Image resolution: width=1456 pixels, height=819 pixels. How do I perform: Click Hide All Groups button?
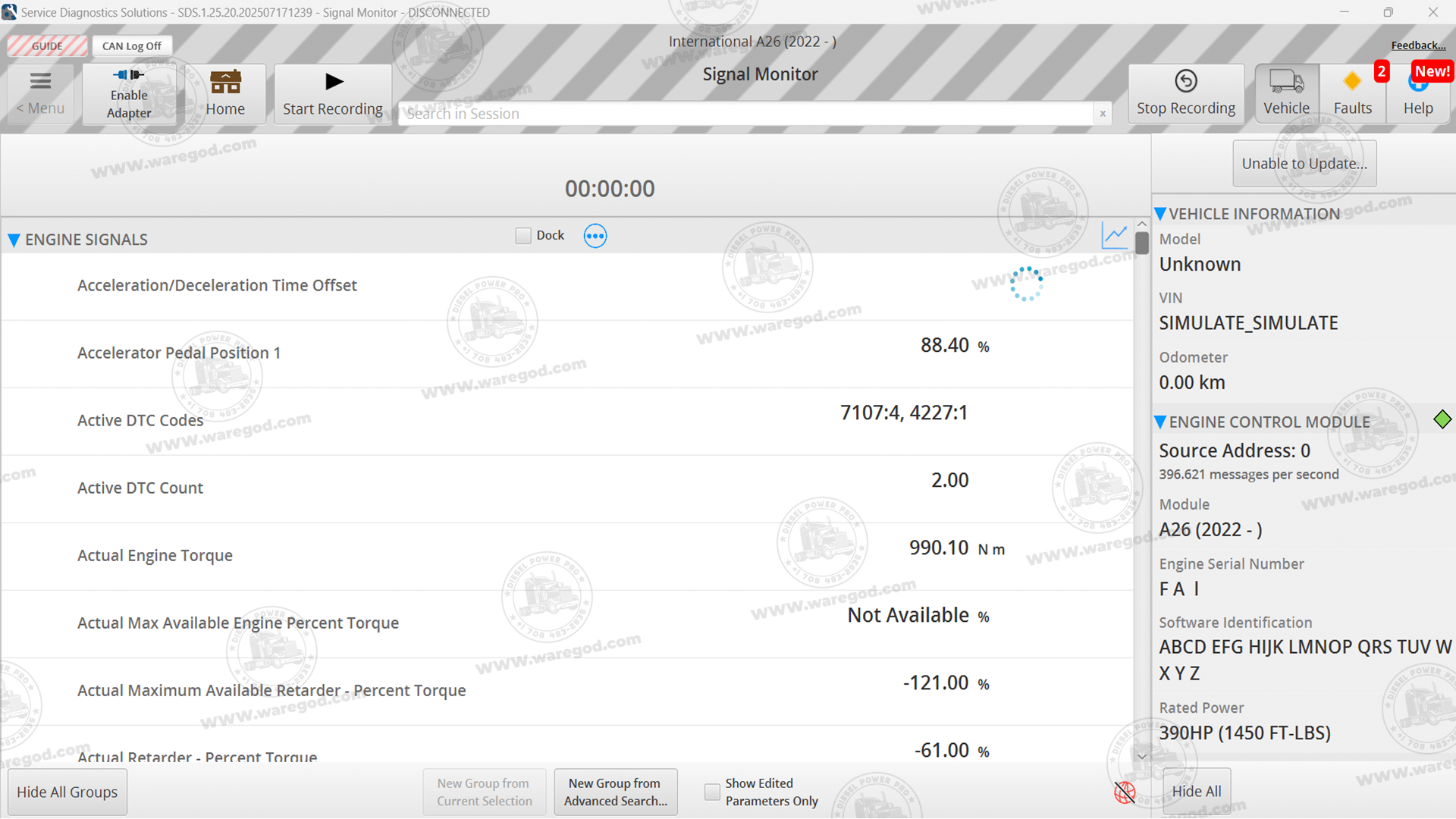click(67, 792)
